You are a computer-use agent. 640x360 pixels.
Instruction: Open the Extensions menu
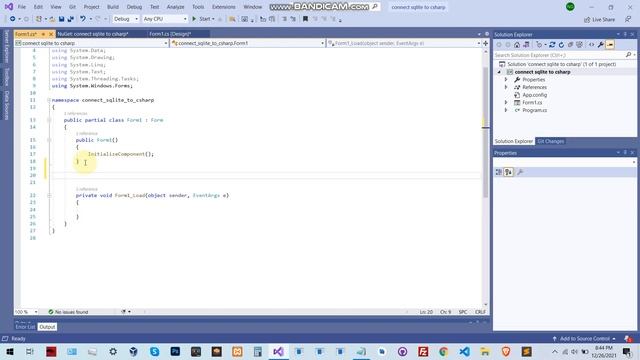(x=224, y=7)
